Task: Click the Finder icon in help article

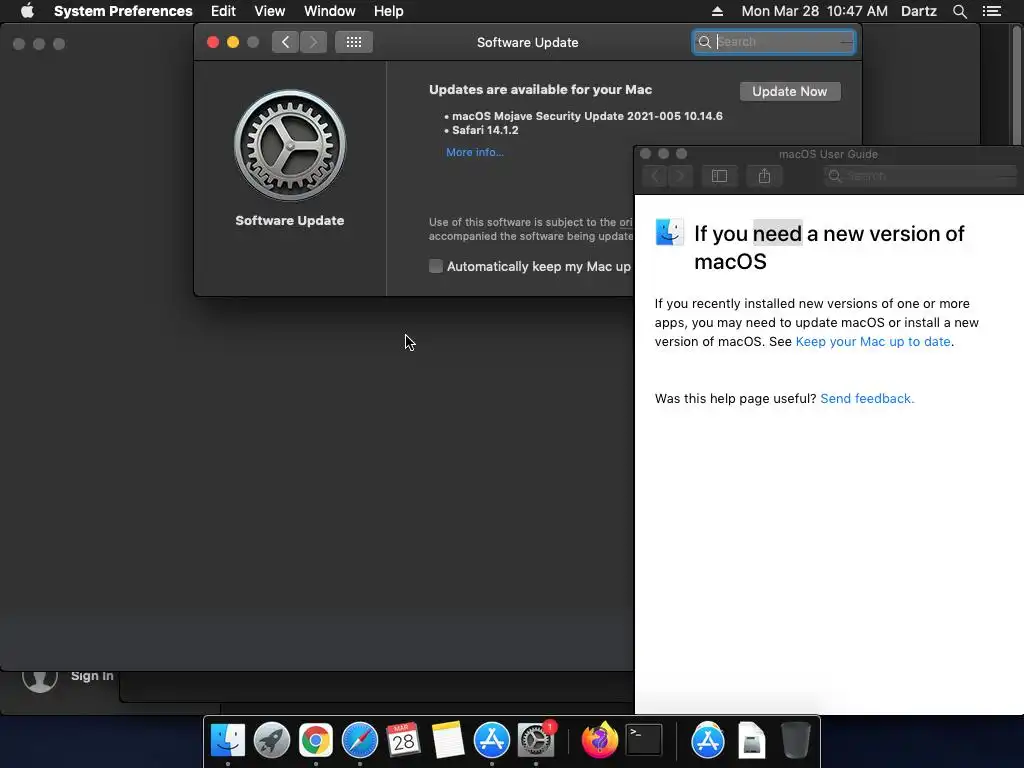Action: click(669, 232)
